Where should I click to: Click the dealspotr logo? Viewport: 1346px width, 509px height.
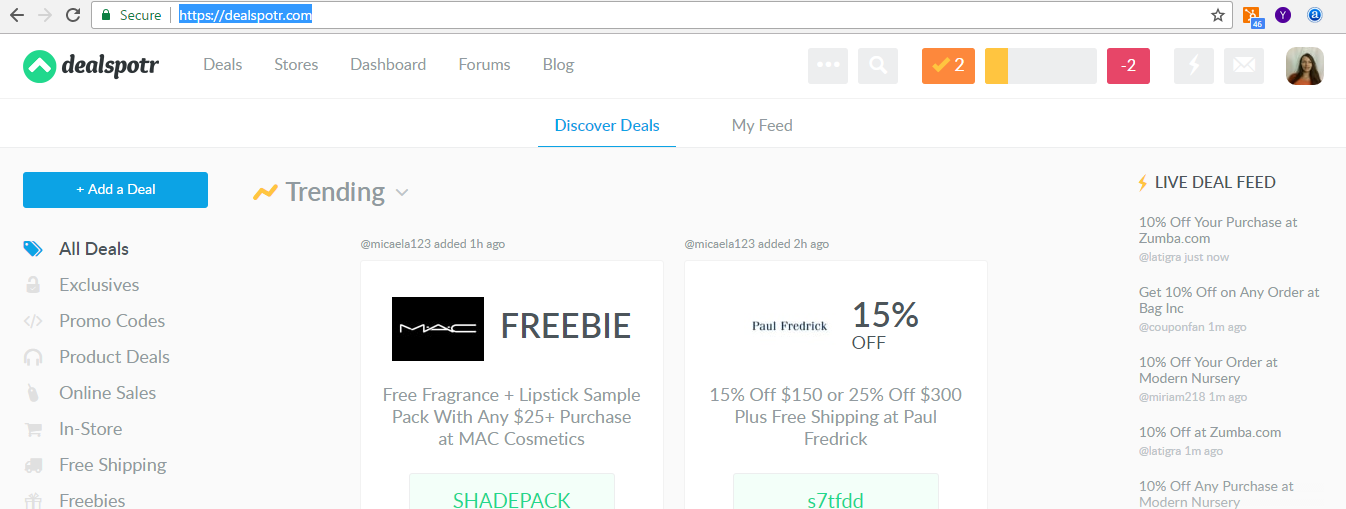tap(91, 66)
